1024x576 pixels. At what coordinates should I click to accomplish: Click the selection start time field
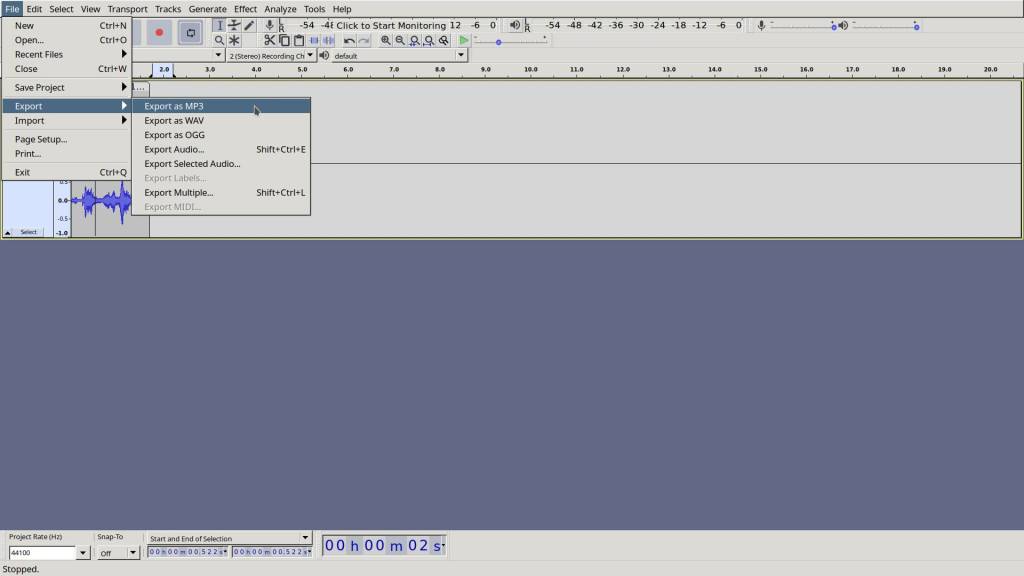(x=188, y=552)
